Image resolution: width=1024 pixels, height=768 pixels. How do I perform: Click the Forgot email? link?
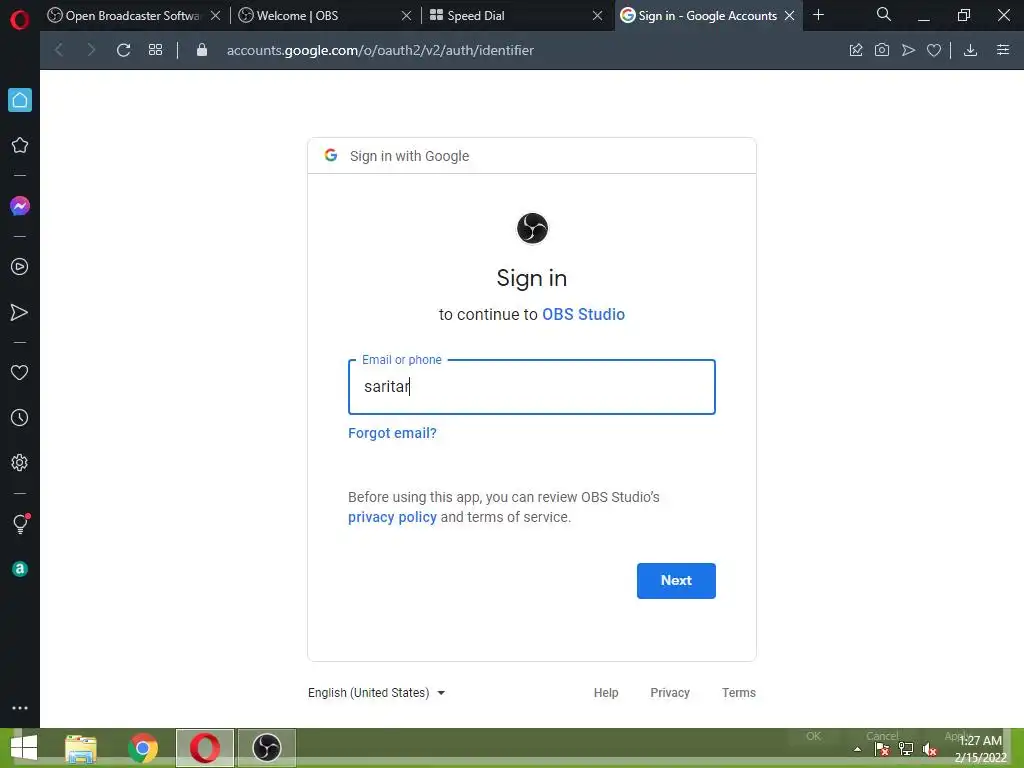pos(392,433)
